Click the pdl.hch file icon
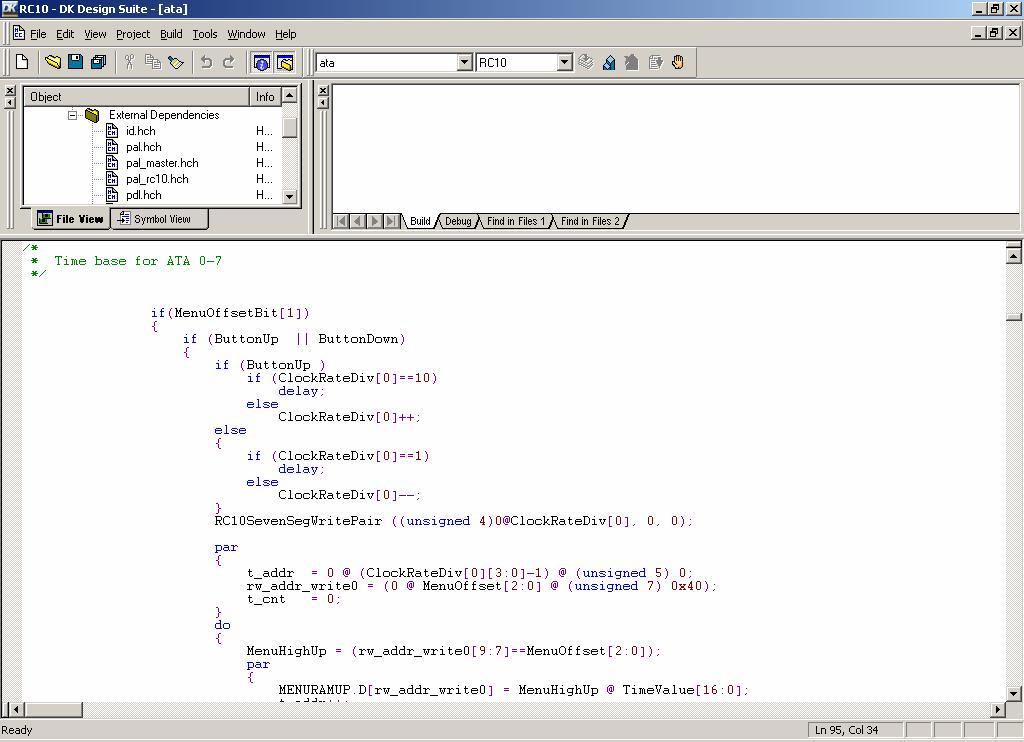The image size is (1024, 742). click(x=112, y=195)
